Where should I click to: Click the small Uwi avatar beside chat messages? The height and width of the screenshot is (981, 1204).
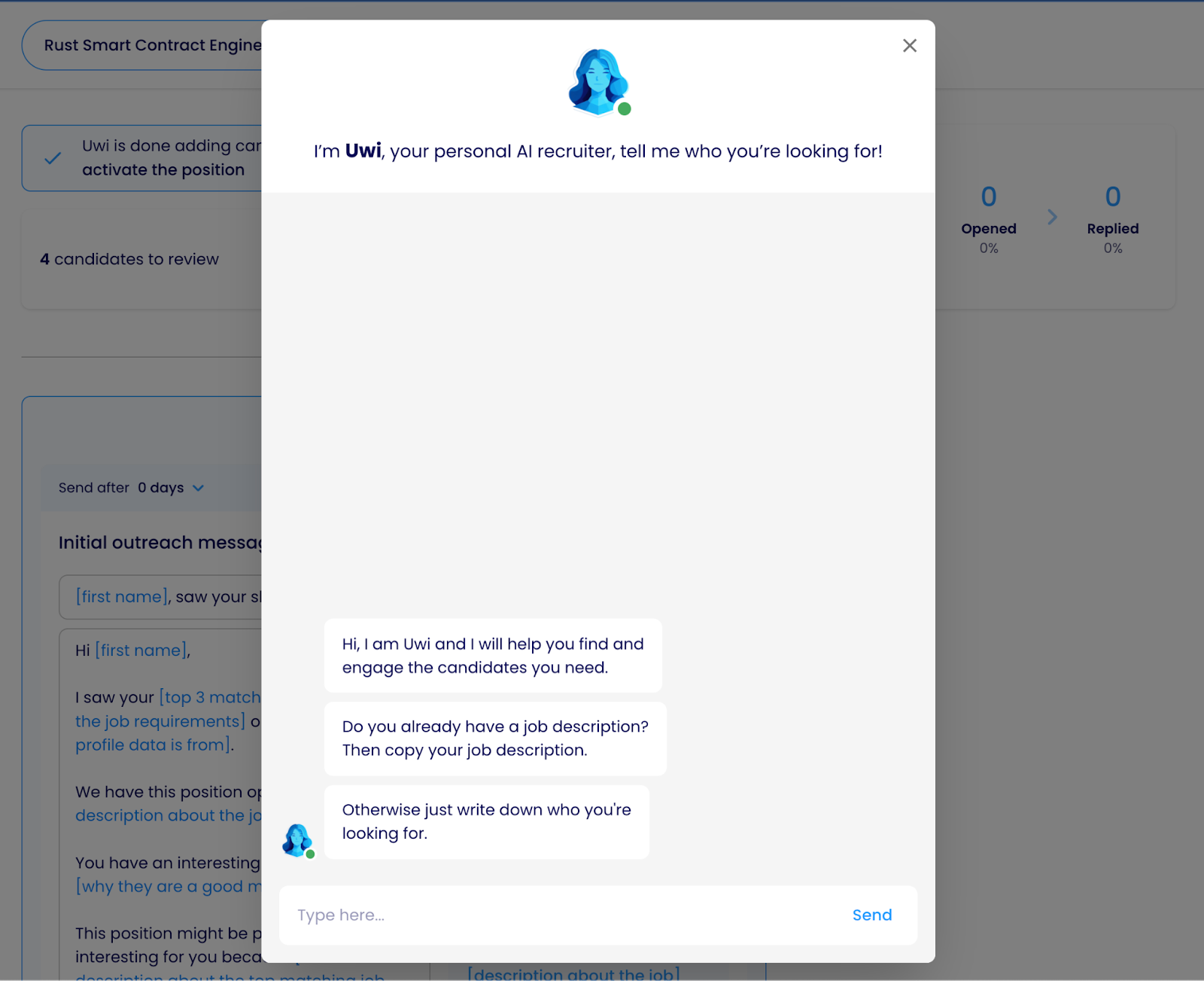coord(297,840)
